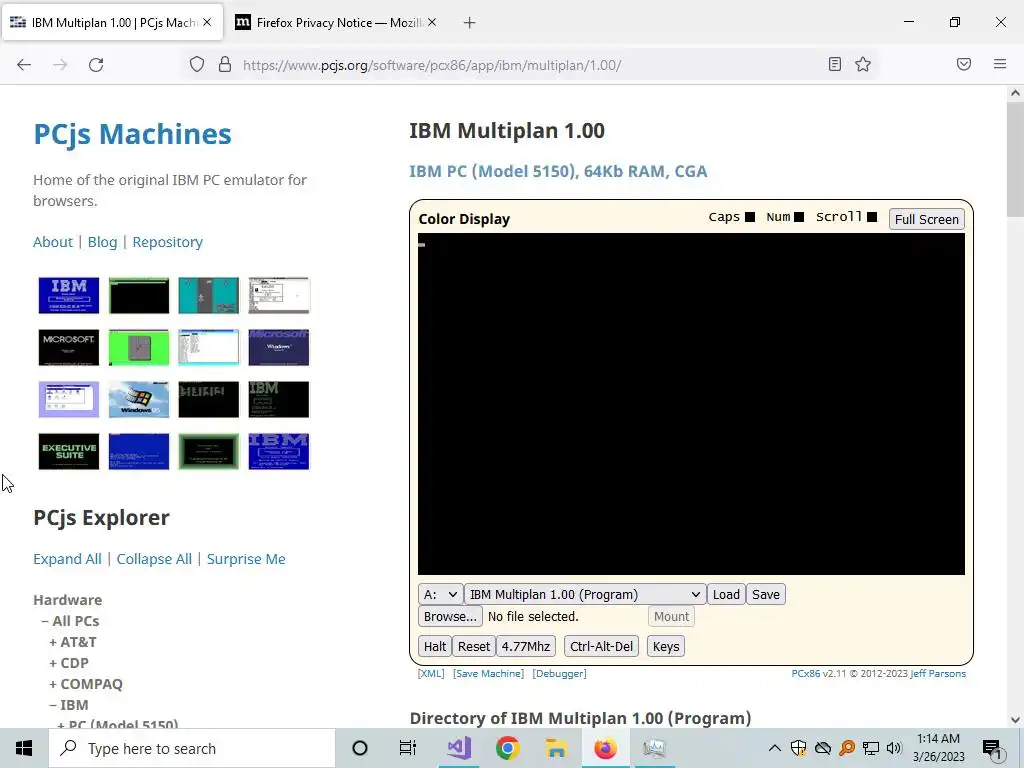This screenshot has height=768, width=1024.
Task: Click the Save button
Action: 765,594
